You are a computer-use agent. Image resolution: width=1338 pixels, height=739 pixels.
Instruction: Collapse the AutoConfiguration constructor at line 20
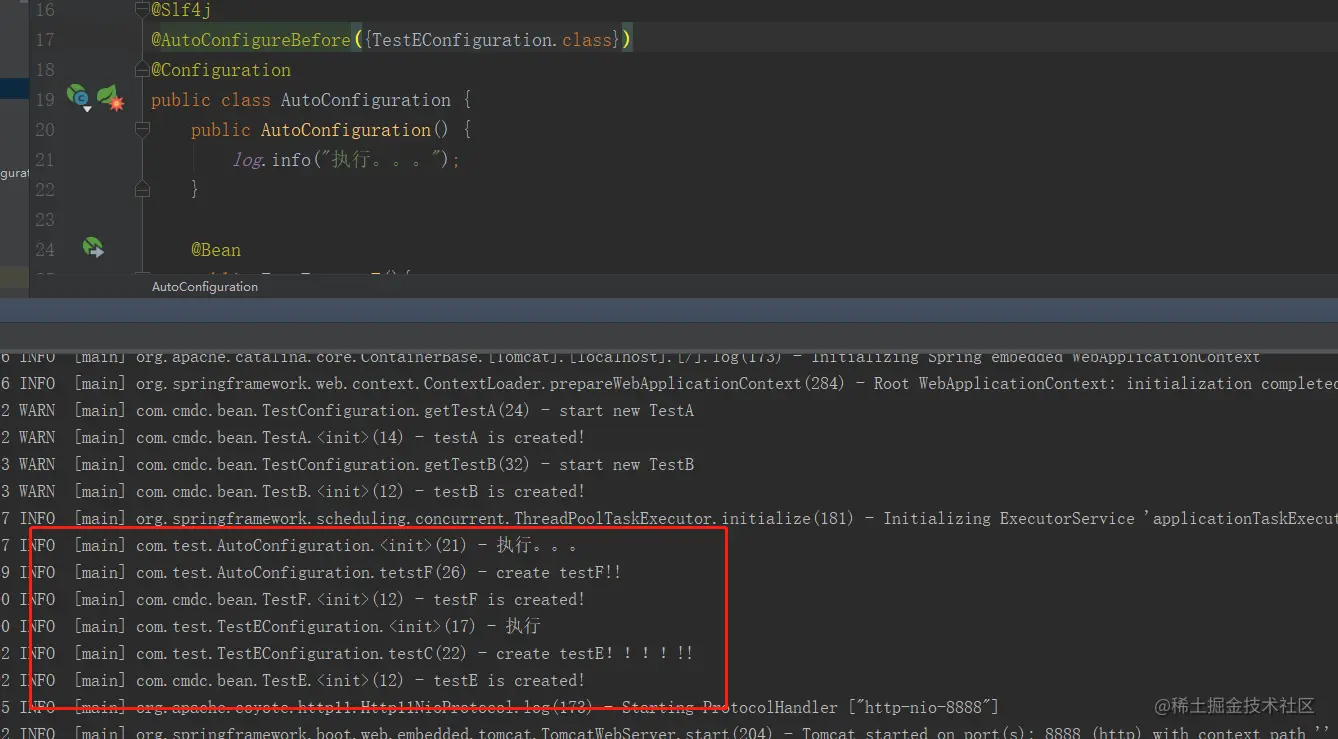click(x=142, y=130)
